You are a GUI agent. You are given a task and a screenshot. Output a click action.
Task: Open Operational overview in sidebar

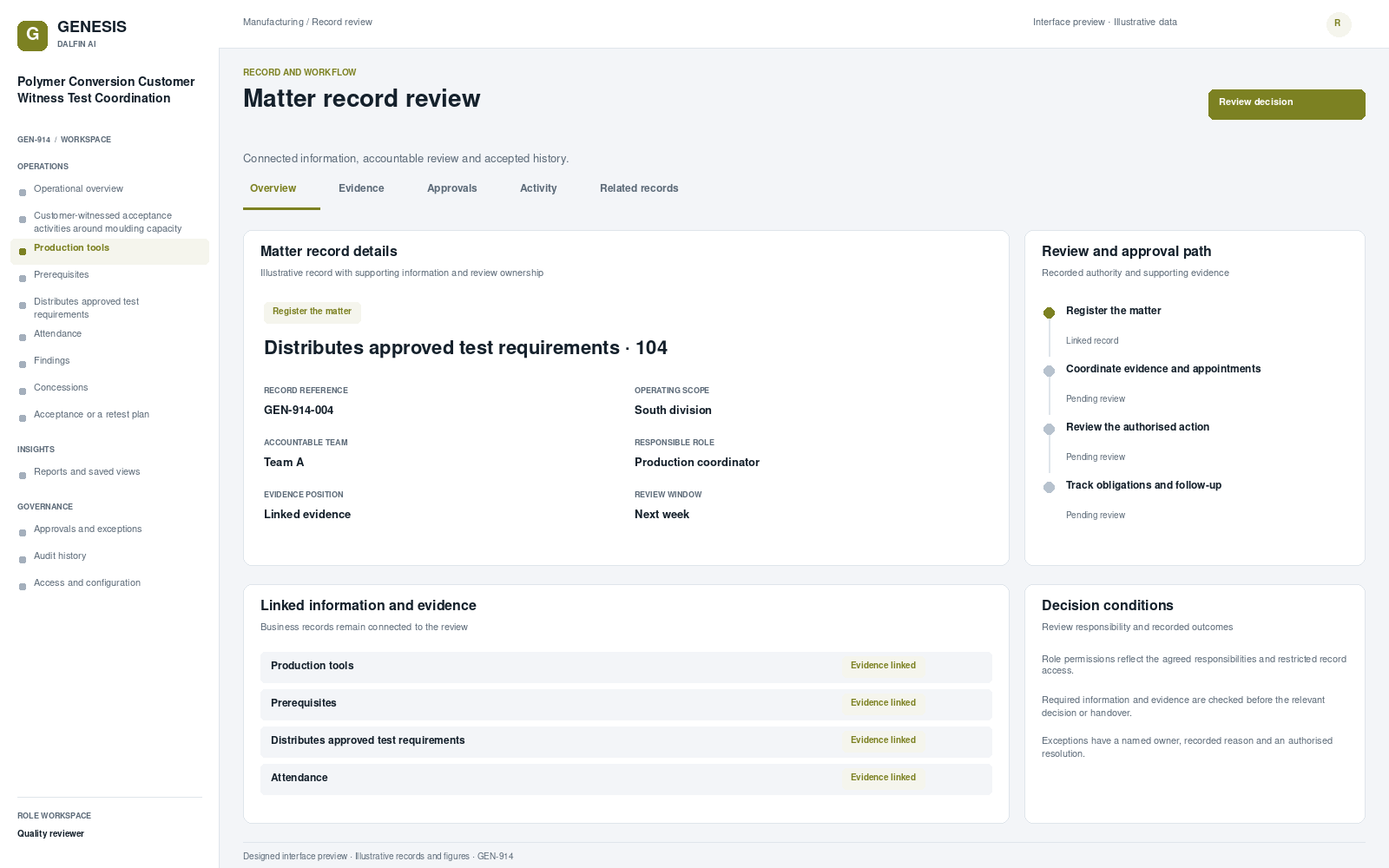[109, 189]
